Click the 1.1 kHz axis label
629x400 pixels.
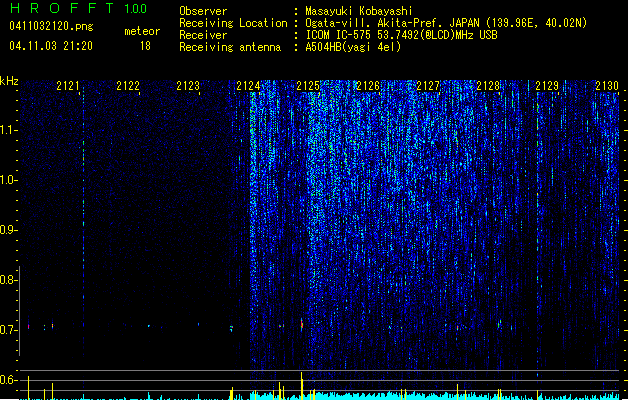8,130
